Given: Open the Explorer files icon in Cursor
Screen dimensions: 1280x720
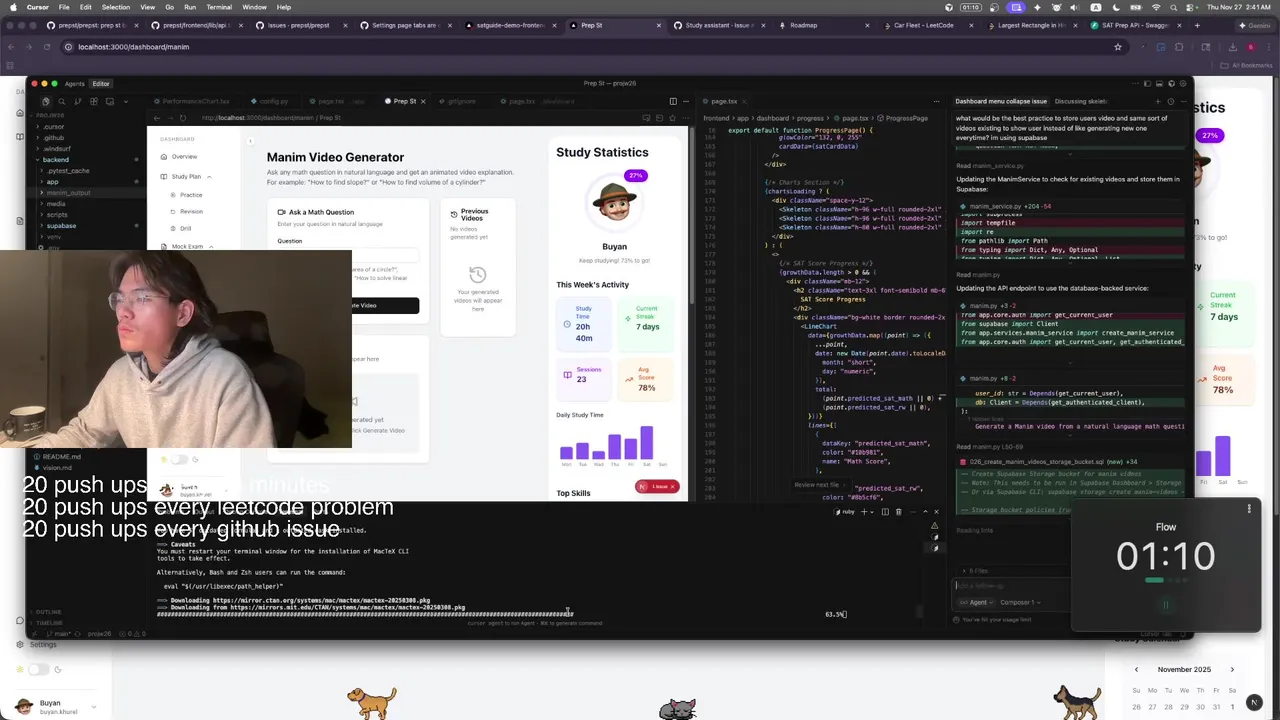Looking at the screenshot, I should (45, 101).
